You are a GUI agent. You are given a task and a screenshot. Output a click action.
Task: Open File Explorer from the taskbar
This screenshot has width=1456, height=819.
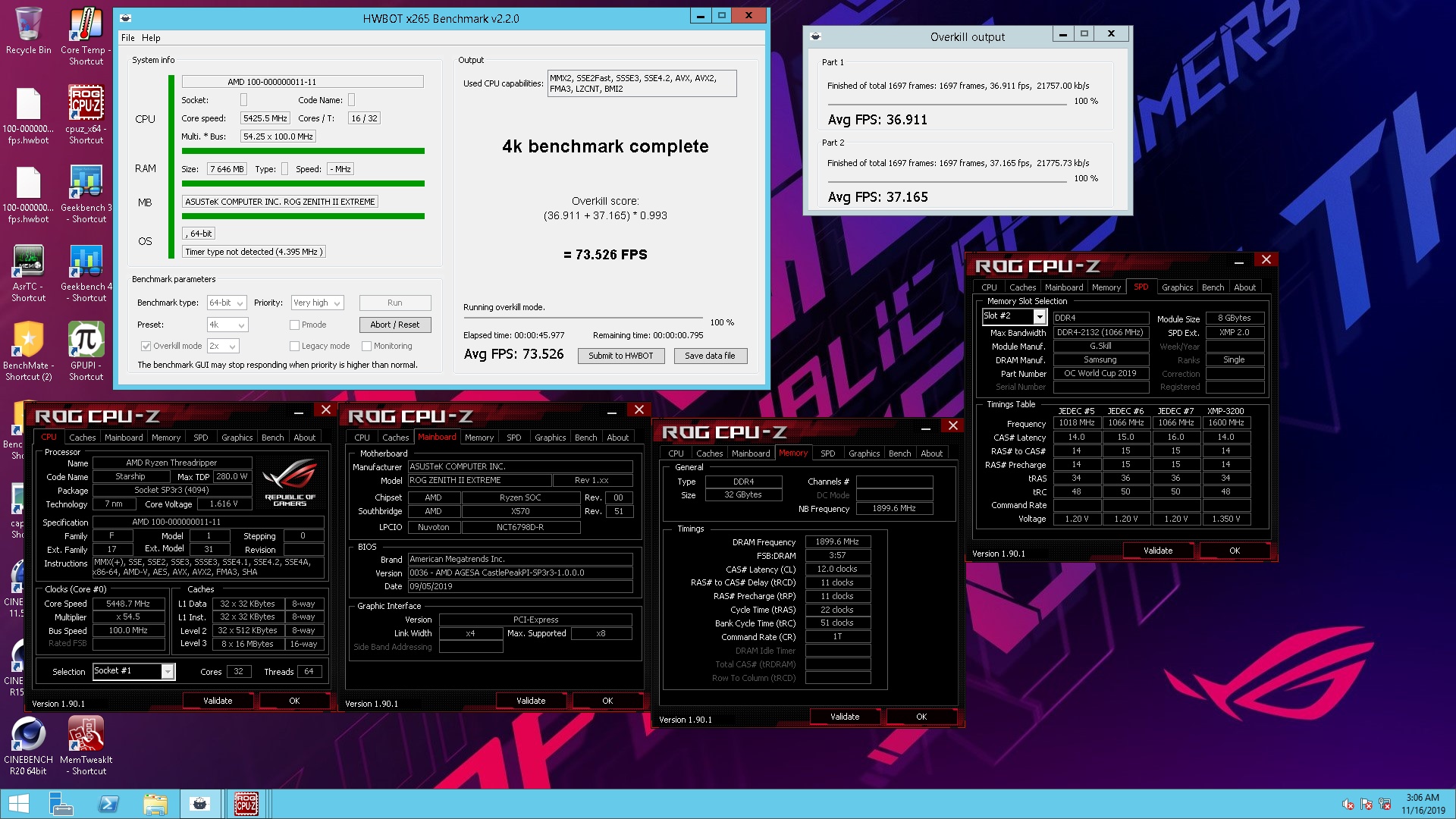click(x=155, y=804)
